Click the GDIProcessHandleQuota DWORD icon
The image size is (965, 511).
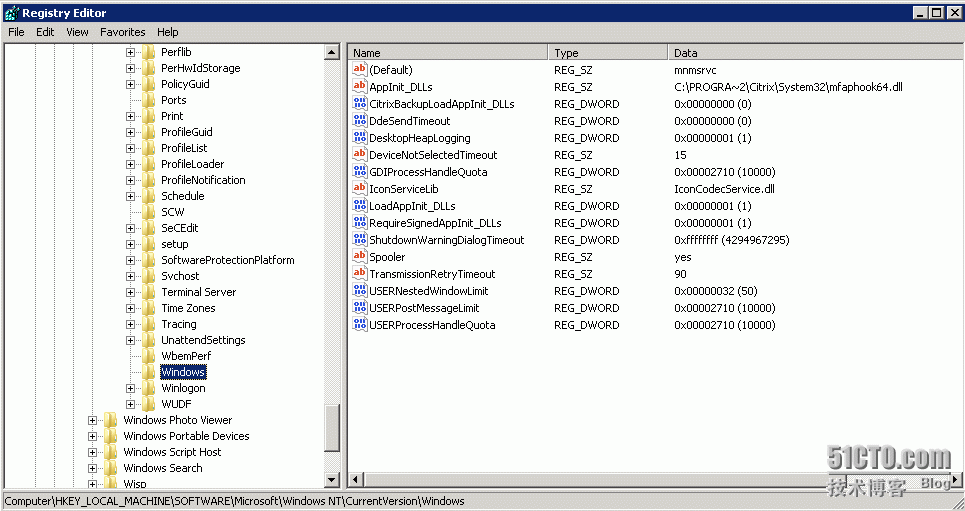coord(359,172)
